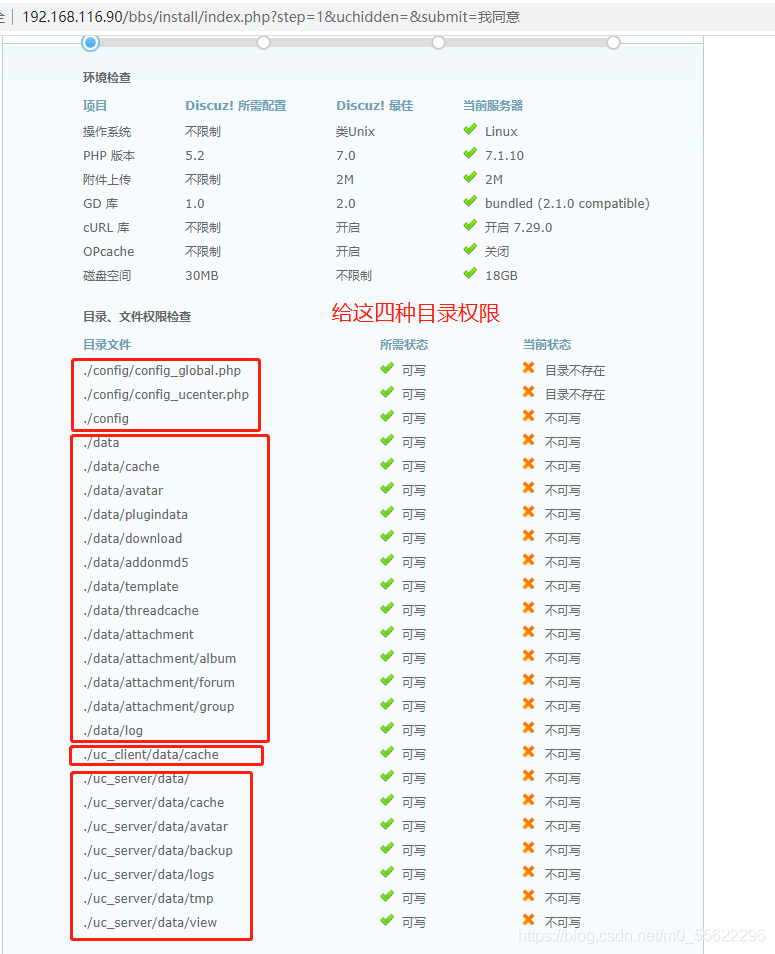Click the orange cross in the ./config row
The image size is (775, 954).
[529, 416]
